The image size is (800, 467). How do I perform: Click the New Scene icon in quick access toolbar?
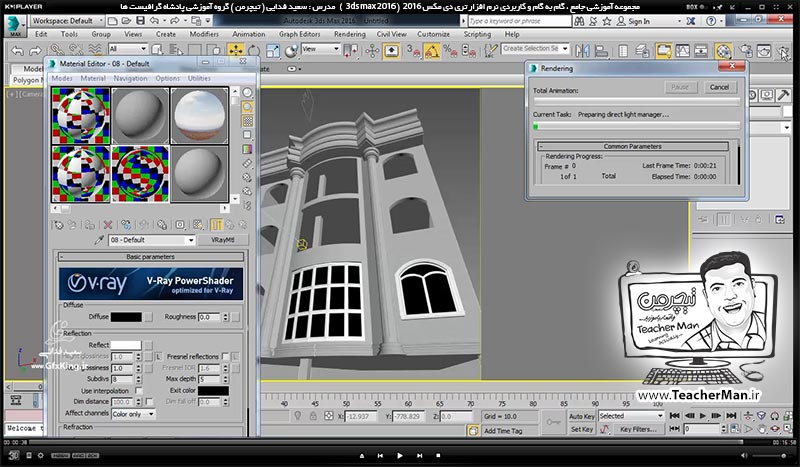pos(113,21)
